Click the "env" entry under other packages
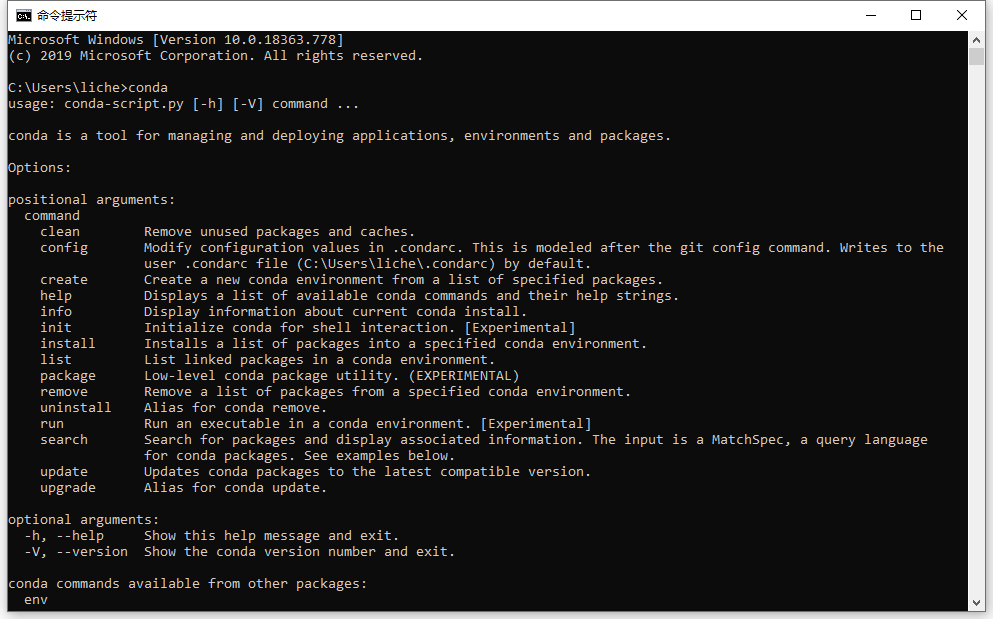Screen dimensions: 993x619 pos(36,600)
